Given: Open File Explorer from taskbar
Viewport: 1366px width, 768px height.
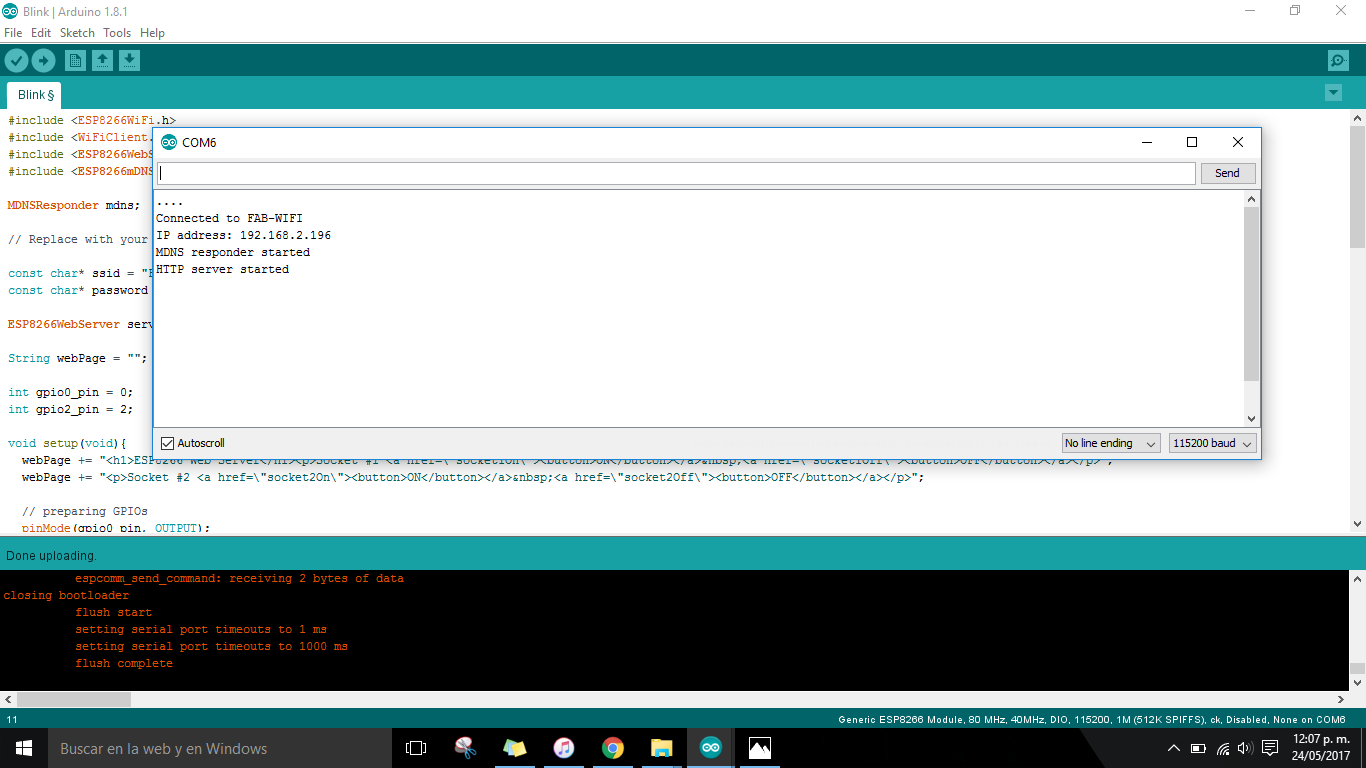Looking at the screenshot, I should point(662,748).
